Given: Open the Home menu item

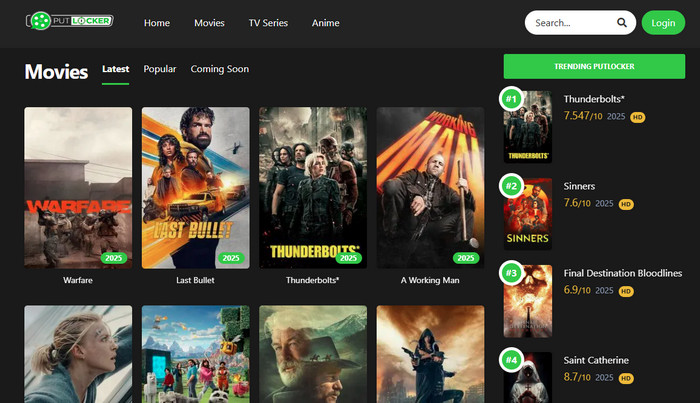Looking at the screenshot, I should [x=157, y=23].
